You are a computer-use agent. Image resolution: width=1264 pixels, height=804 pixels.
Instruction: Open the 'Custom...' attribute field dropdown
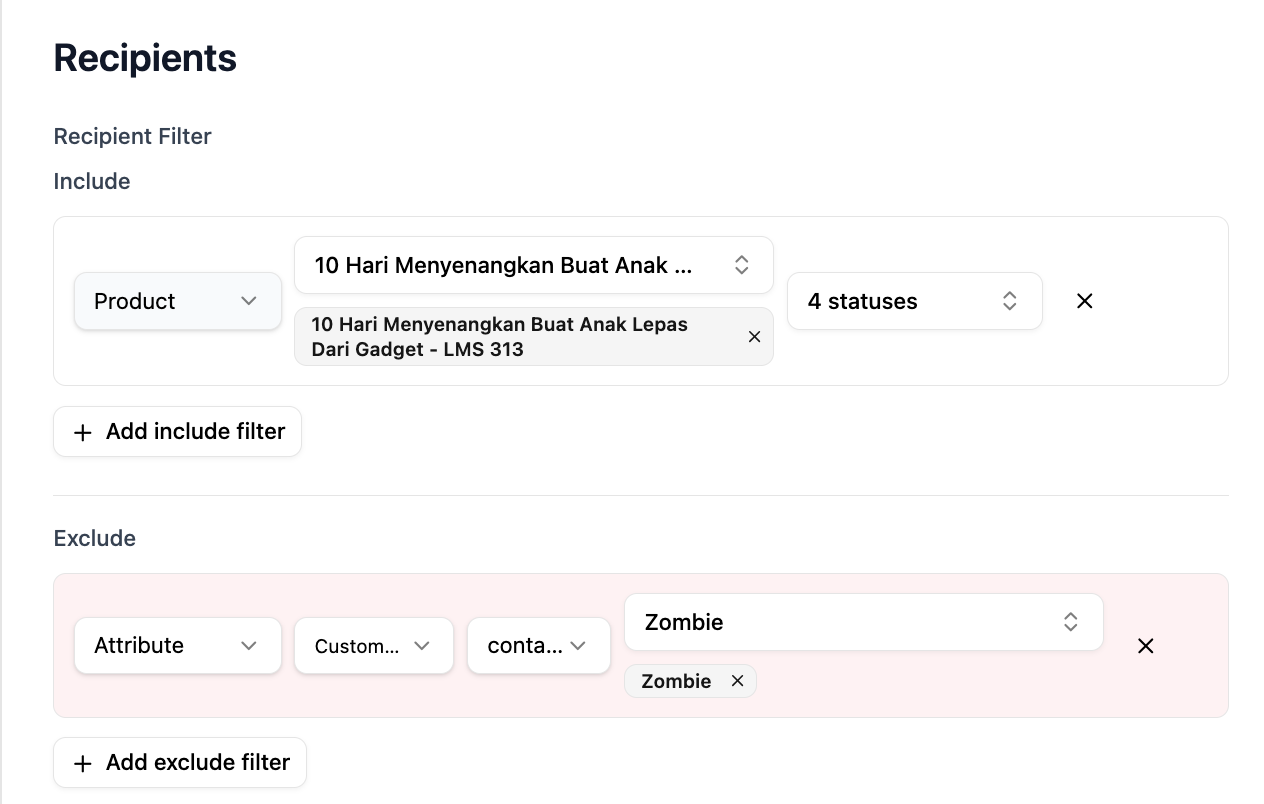374,646
